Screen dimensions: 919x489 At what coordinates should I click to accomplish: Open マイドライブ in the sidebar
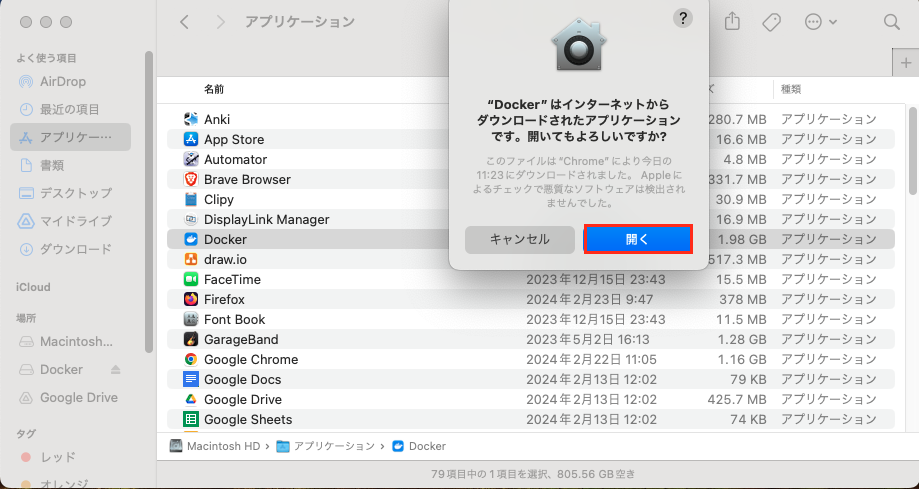tap(70, 221)
